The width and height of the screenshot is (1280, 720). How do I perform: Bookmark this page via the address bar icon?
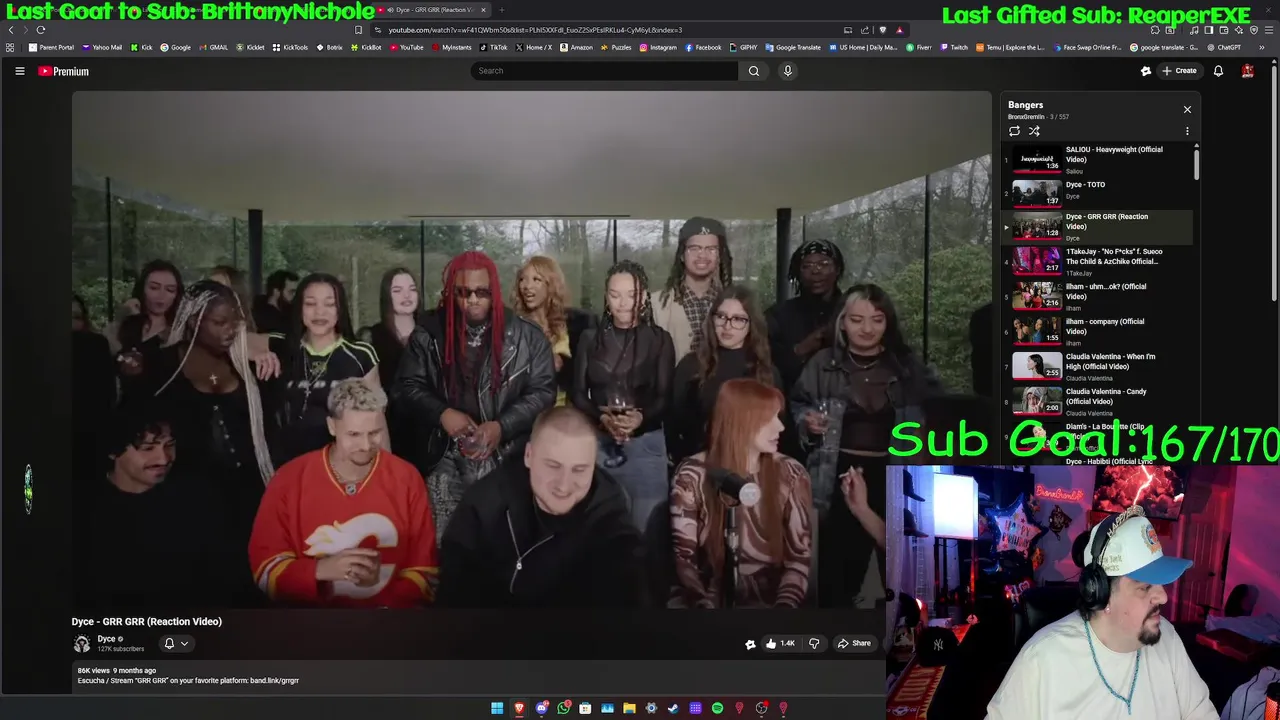[358, 30]
